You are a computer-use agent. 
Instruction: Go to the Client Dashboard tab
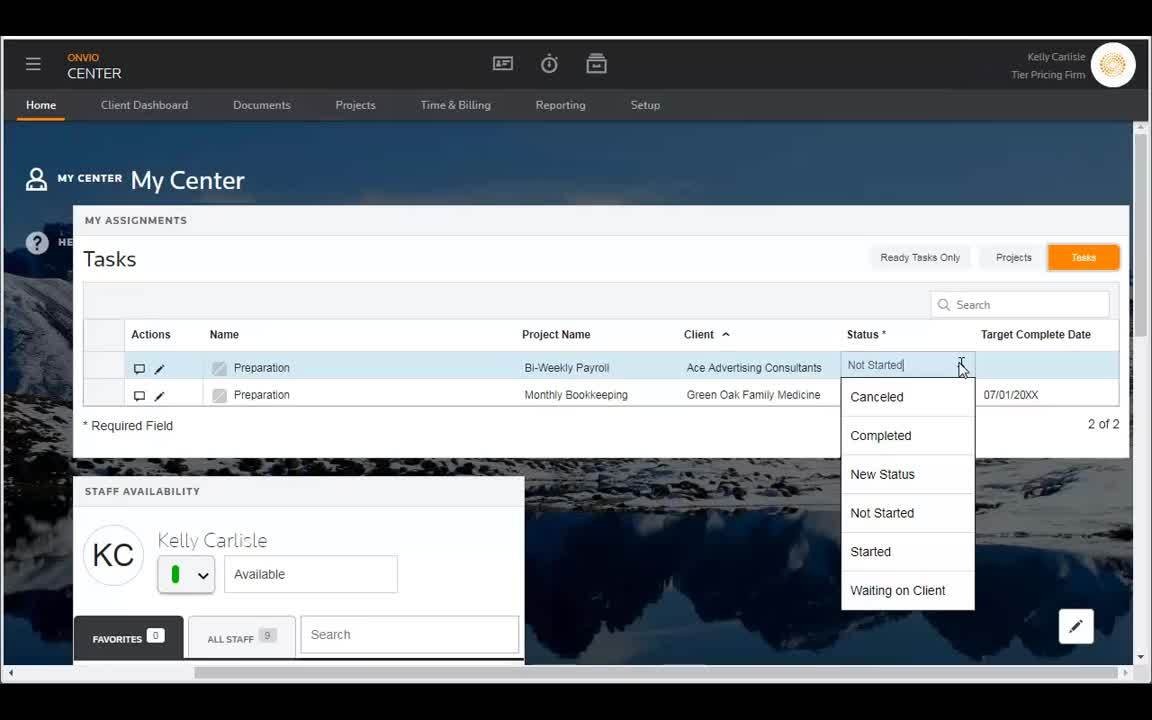tap(144, 105)
